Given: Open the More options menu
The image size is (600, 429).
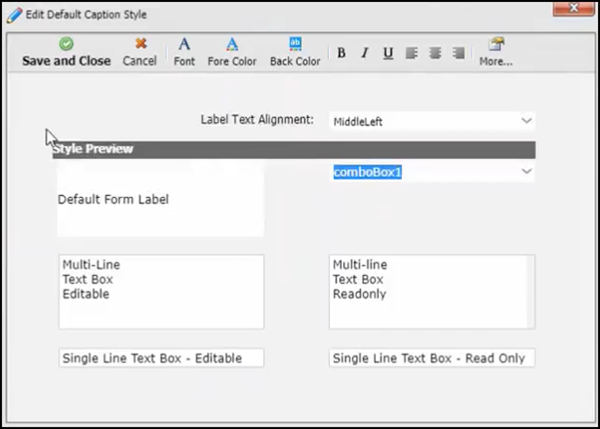Looking at the screenshot, I should pyautogui.click(x=496, y=52).
